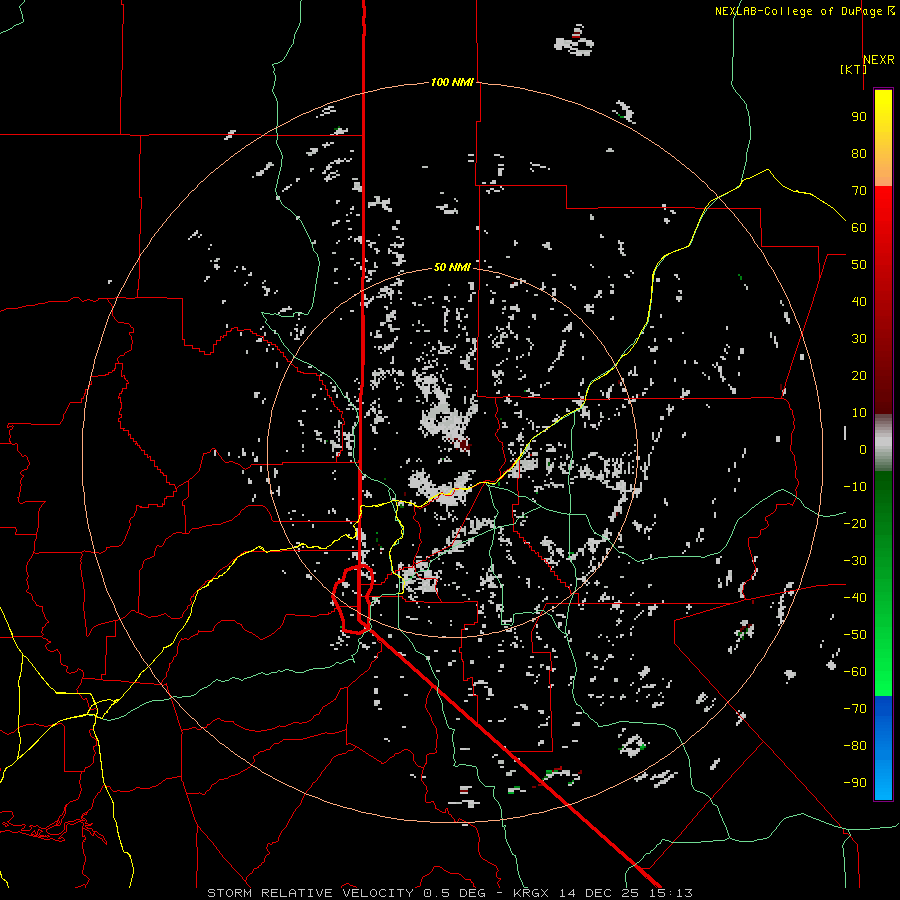Click the -60 value on the velocity scale

tap(855, 672)
